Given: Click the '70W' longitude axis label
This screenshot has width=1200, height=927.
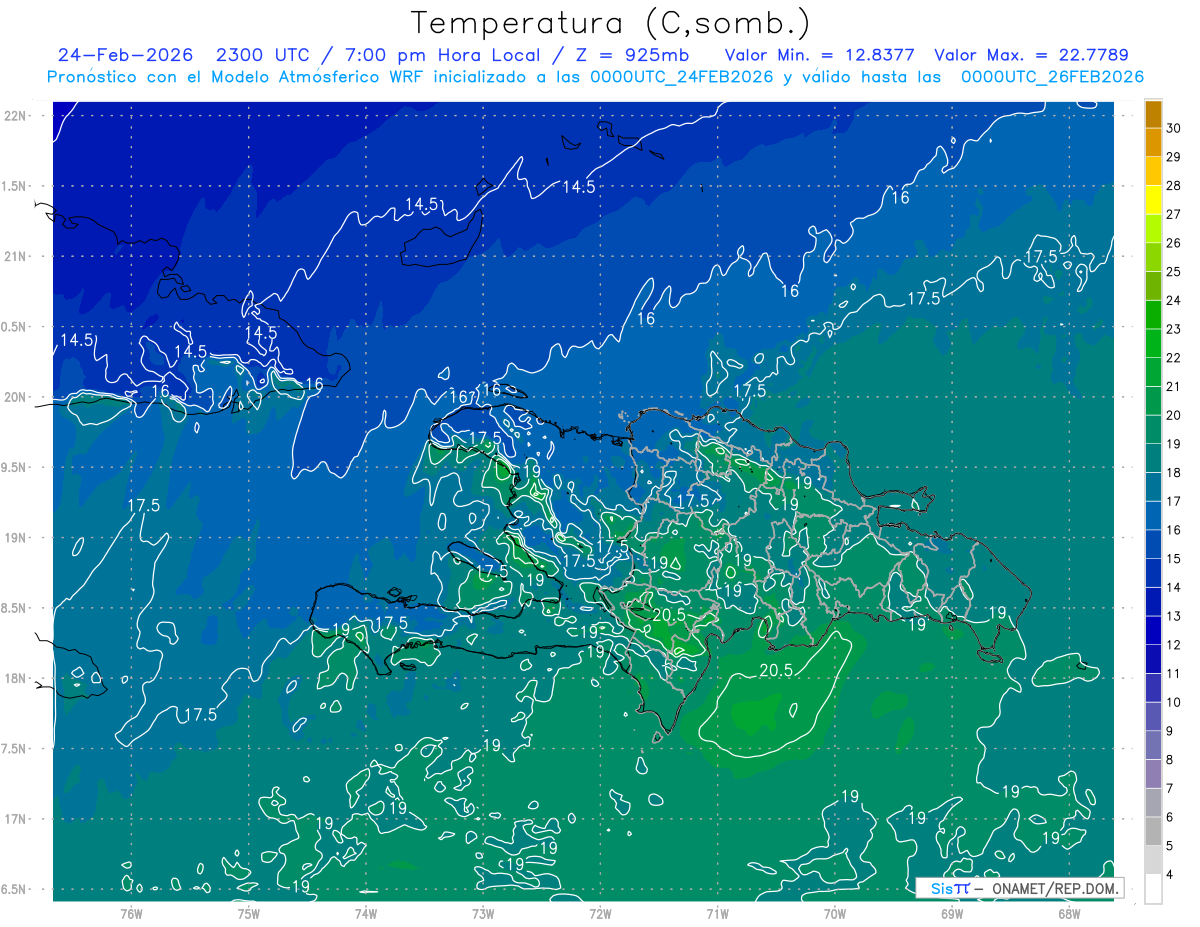Looking at the screenshot, I should click(x=835, y=913).
